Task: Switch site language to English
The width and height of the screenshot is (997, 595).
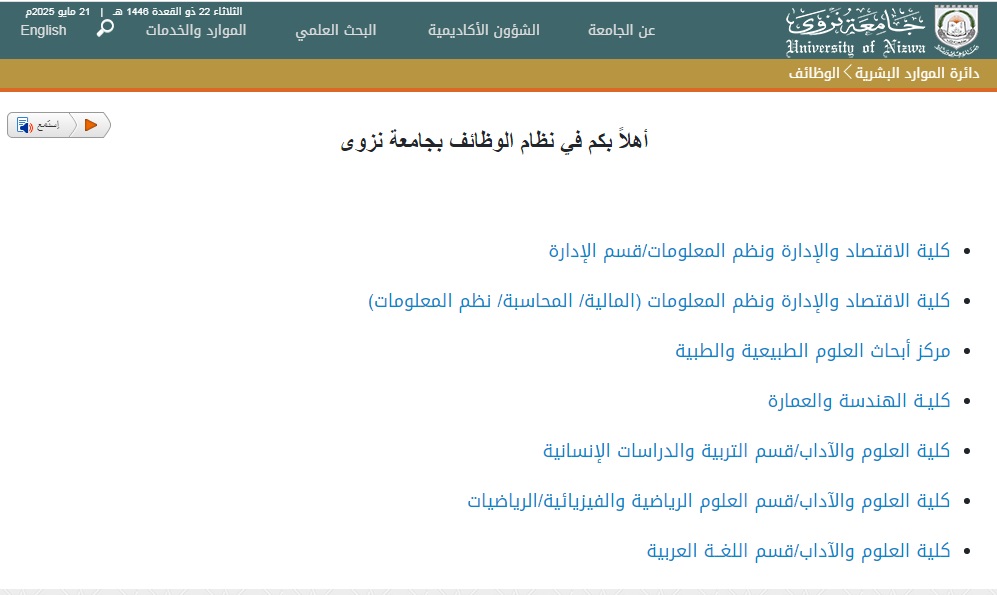Action: (x=43, y=30)
